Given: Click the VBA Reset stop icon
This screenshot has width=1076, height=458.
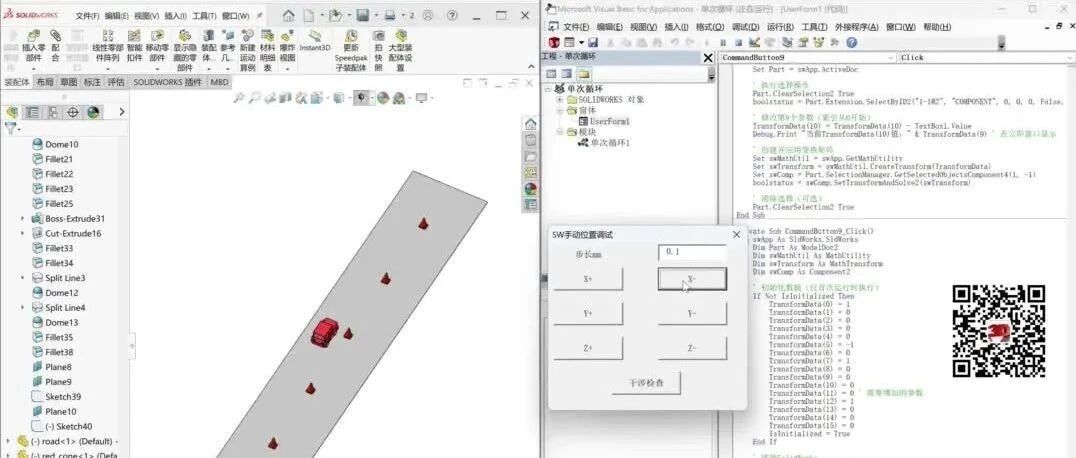Looking at the screenshot, I should click(738, 43).
